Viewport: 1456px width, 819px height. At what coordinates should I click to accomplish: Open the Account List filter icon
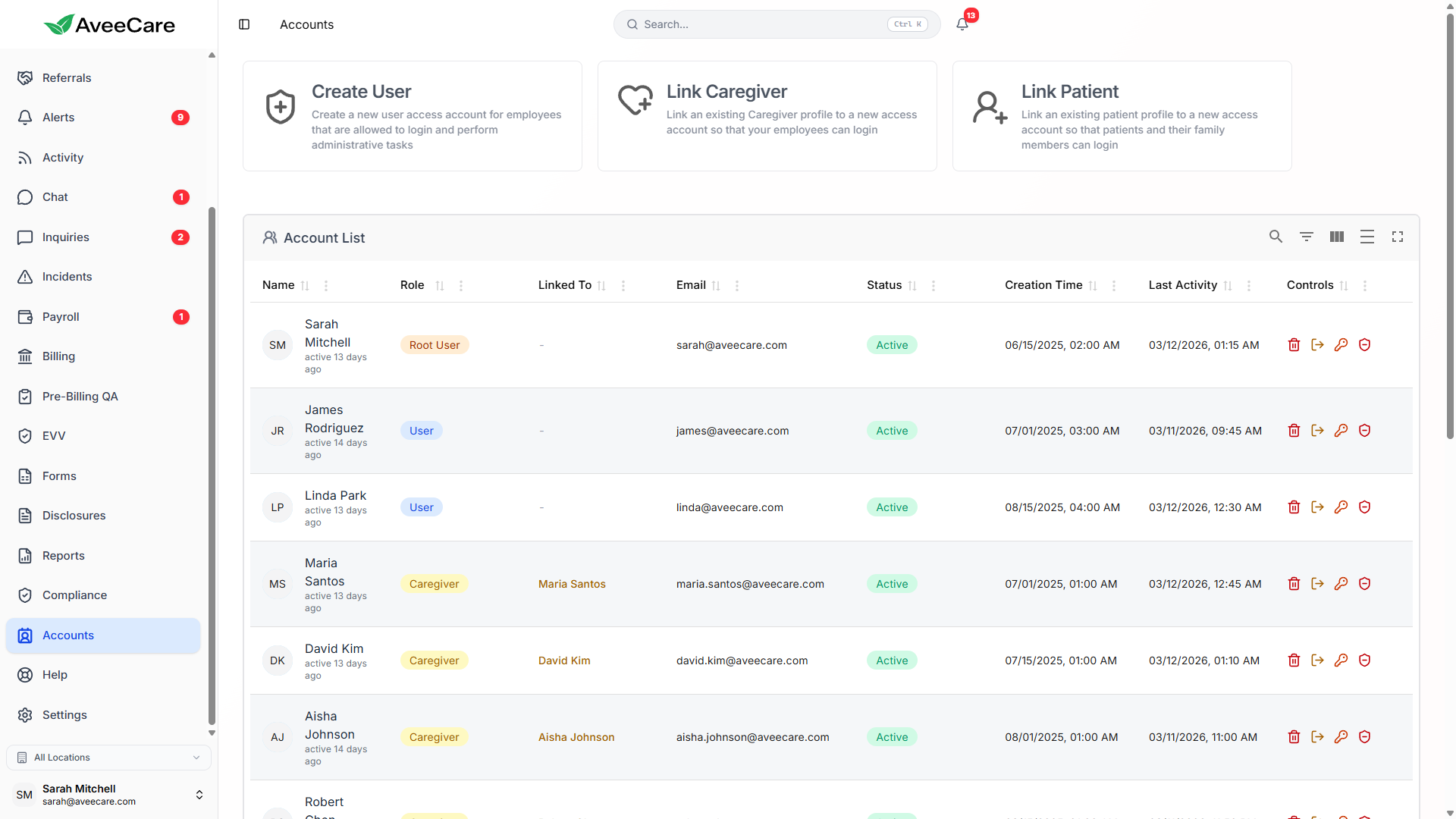[x=1306, y=237]
